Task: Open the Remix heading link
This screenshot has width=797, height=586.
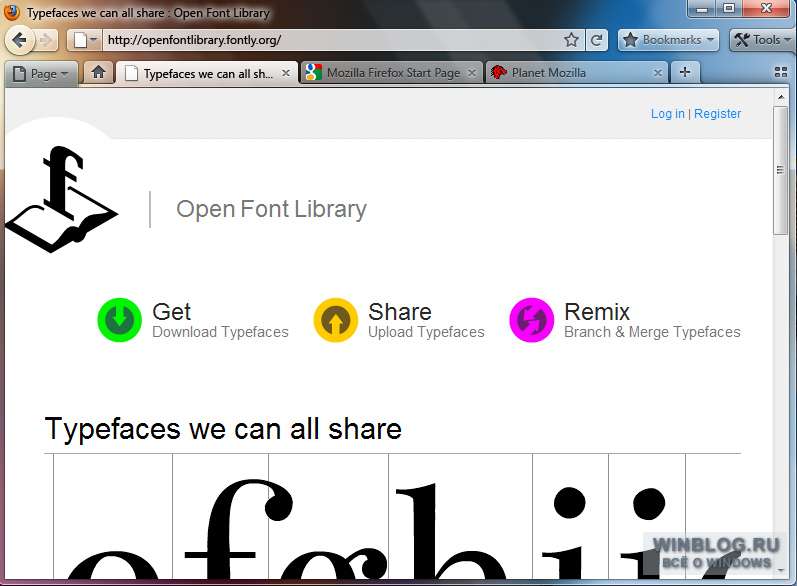Action: 597,312
